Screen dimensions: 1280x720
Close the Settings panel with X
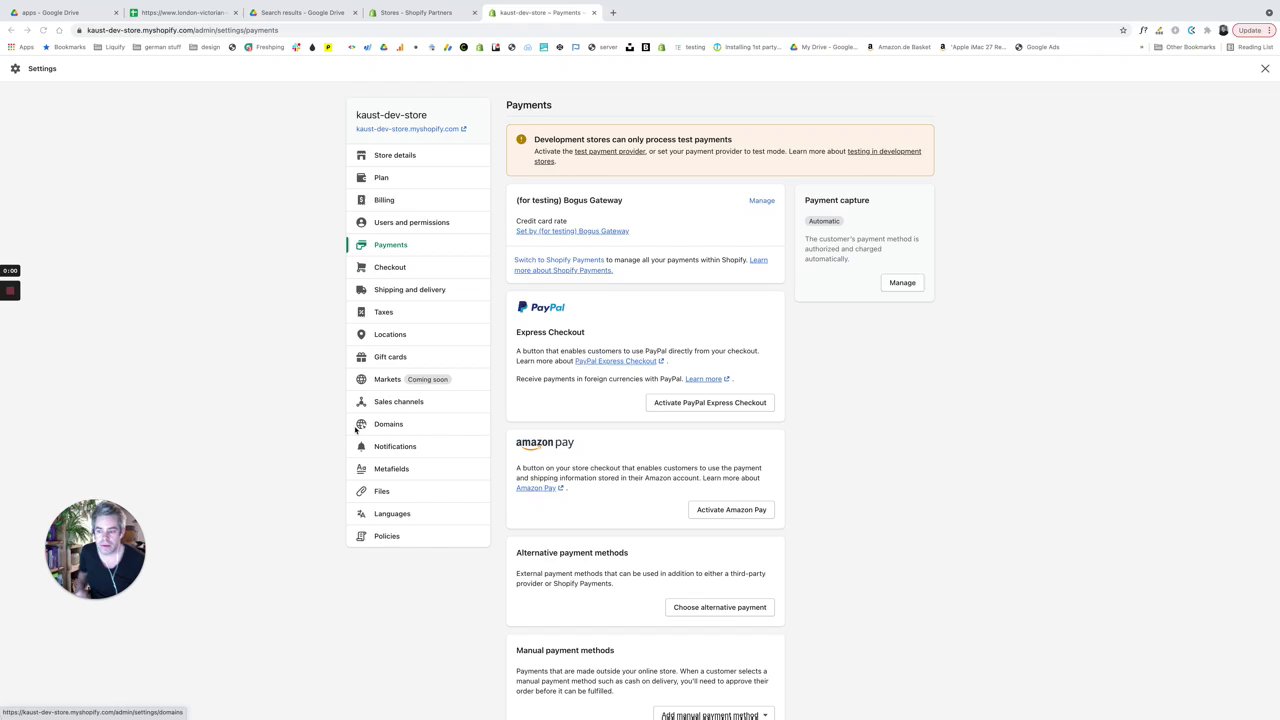coord(1265,69)
